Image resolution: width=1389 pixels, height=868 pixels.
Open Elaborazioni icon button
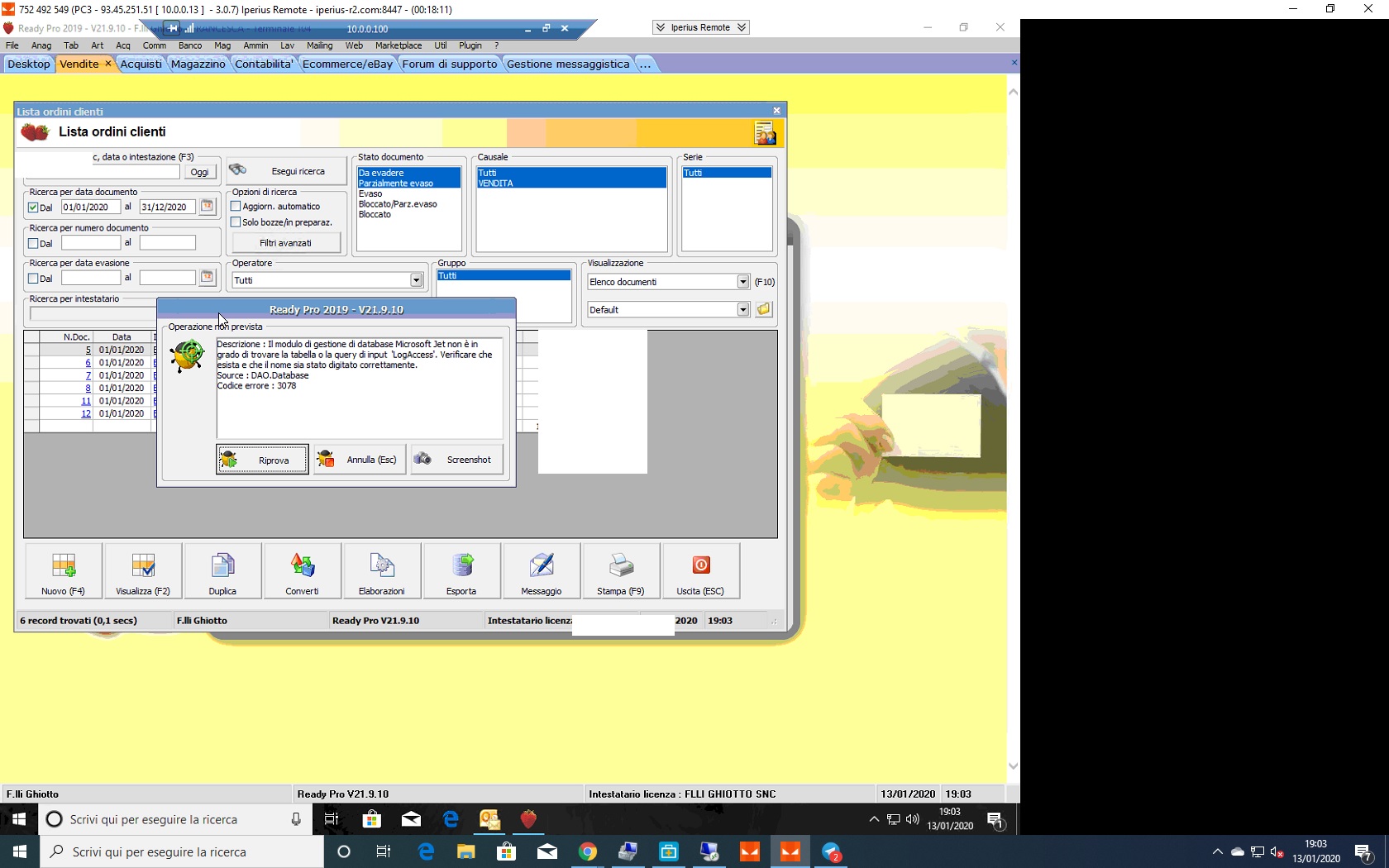point(382,571)
